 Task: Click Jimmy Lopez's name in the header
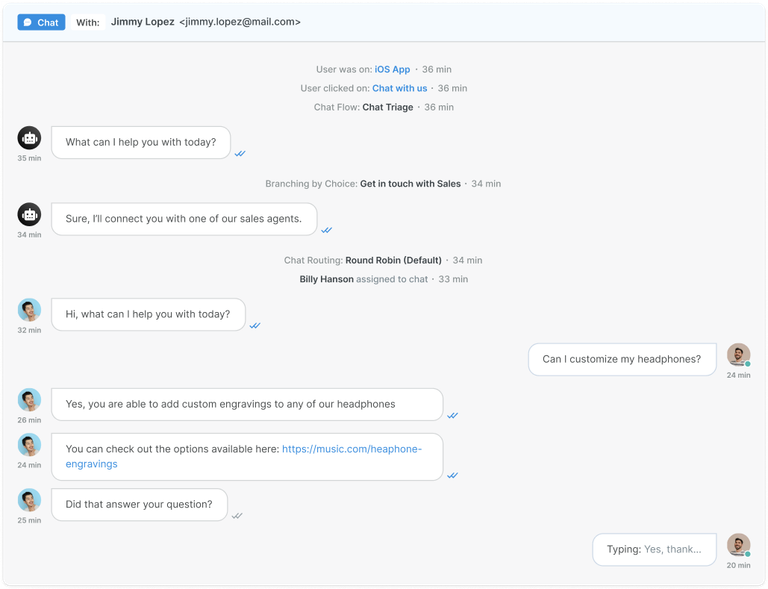(x=142, y=22)
